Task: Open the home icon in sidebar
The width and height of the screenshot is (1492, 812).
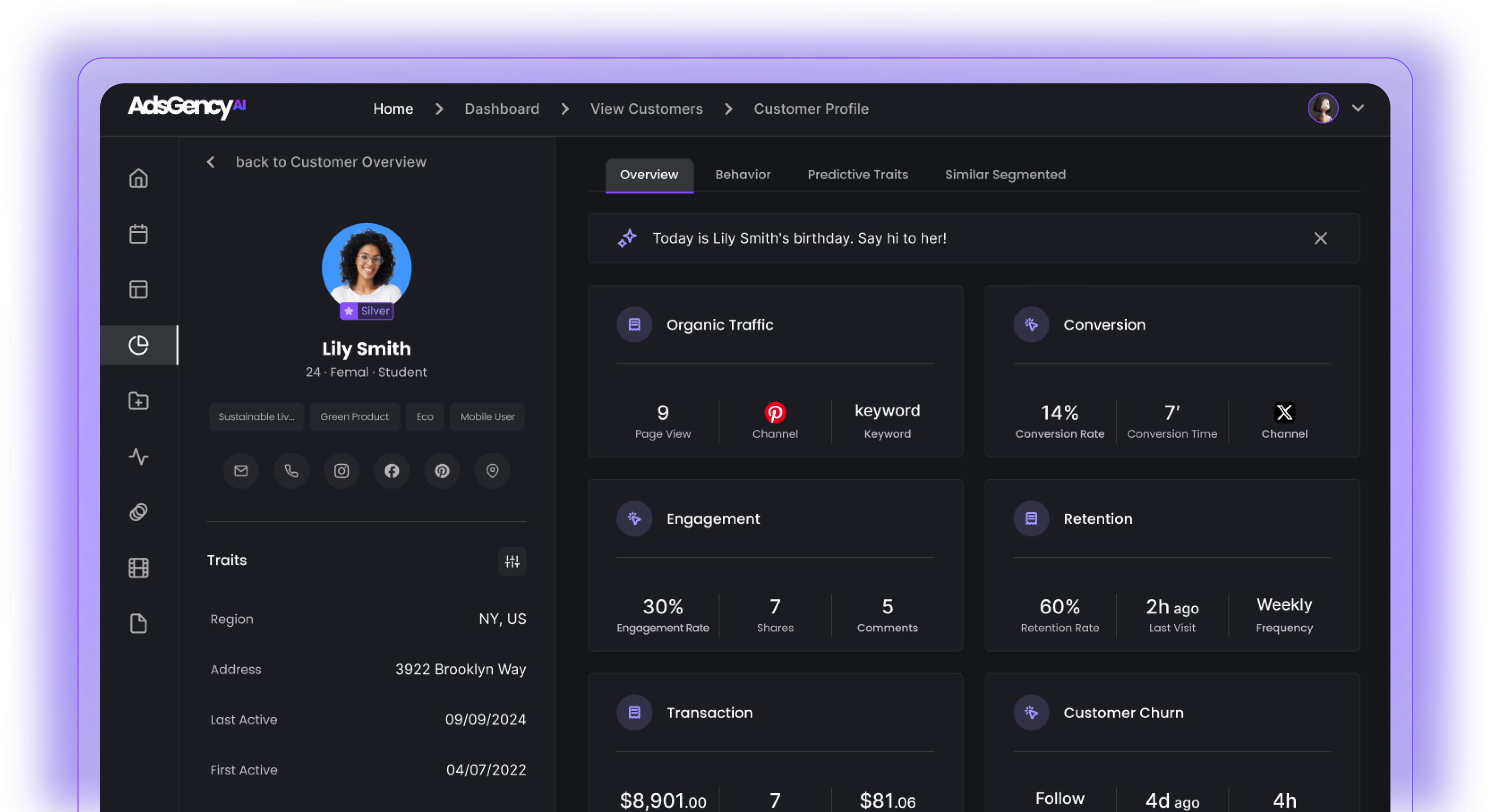Action: (x=139, y=178)
